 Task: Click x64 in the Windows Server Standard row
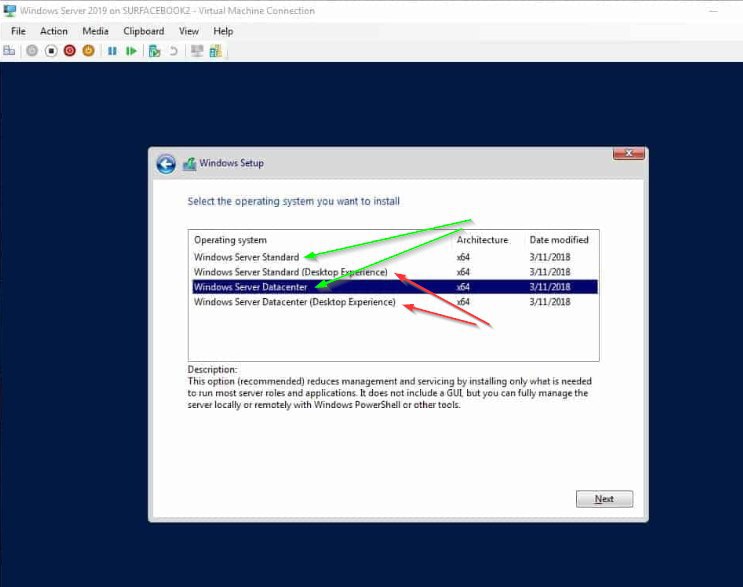pyautogui.click(x=463, y=257)
